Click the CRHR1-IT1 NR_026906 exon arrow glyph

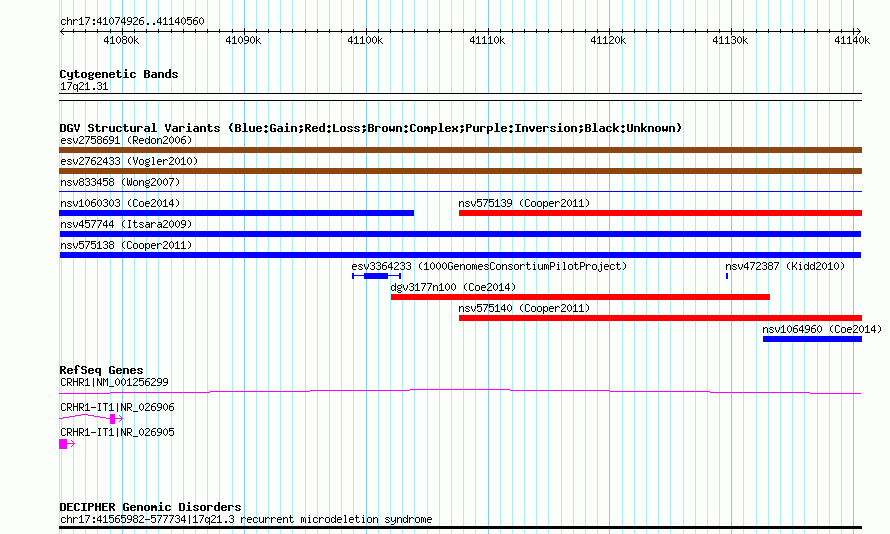[91, 418]
